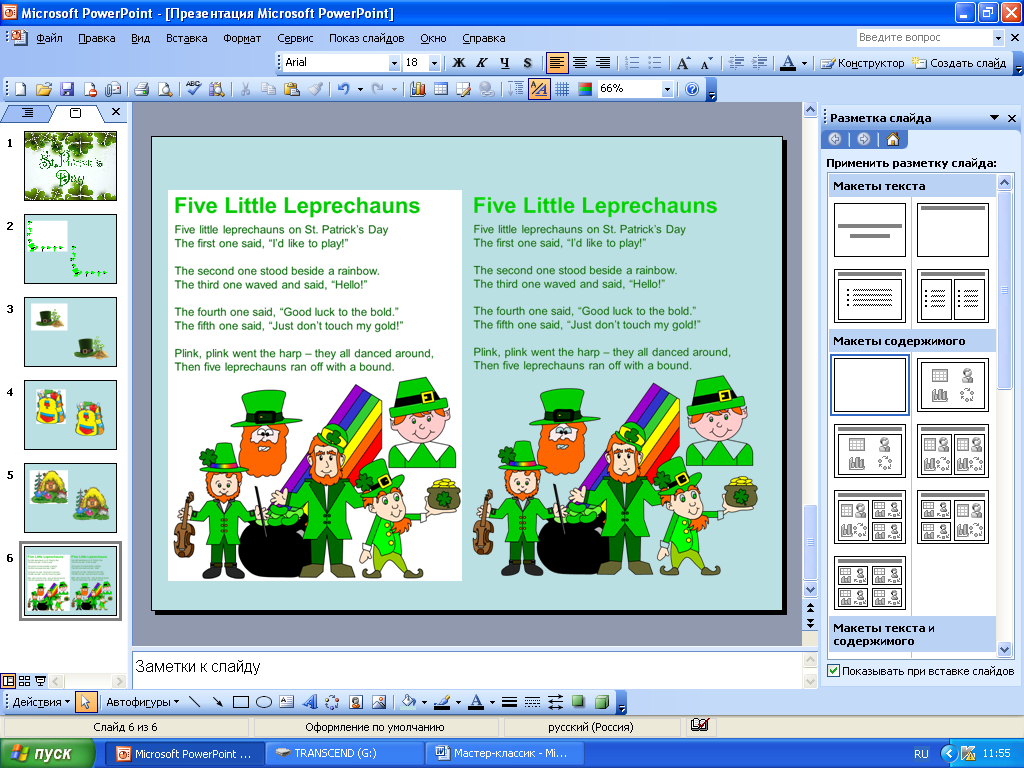Open the Help question mark icon
1024x768 pixels.
tap(692, 89)
